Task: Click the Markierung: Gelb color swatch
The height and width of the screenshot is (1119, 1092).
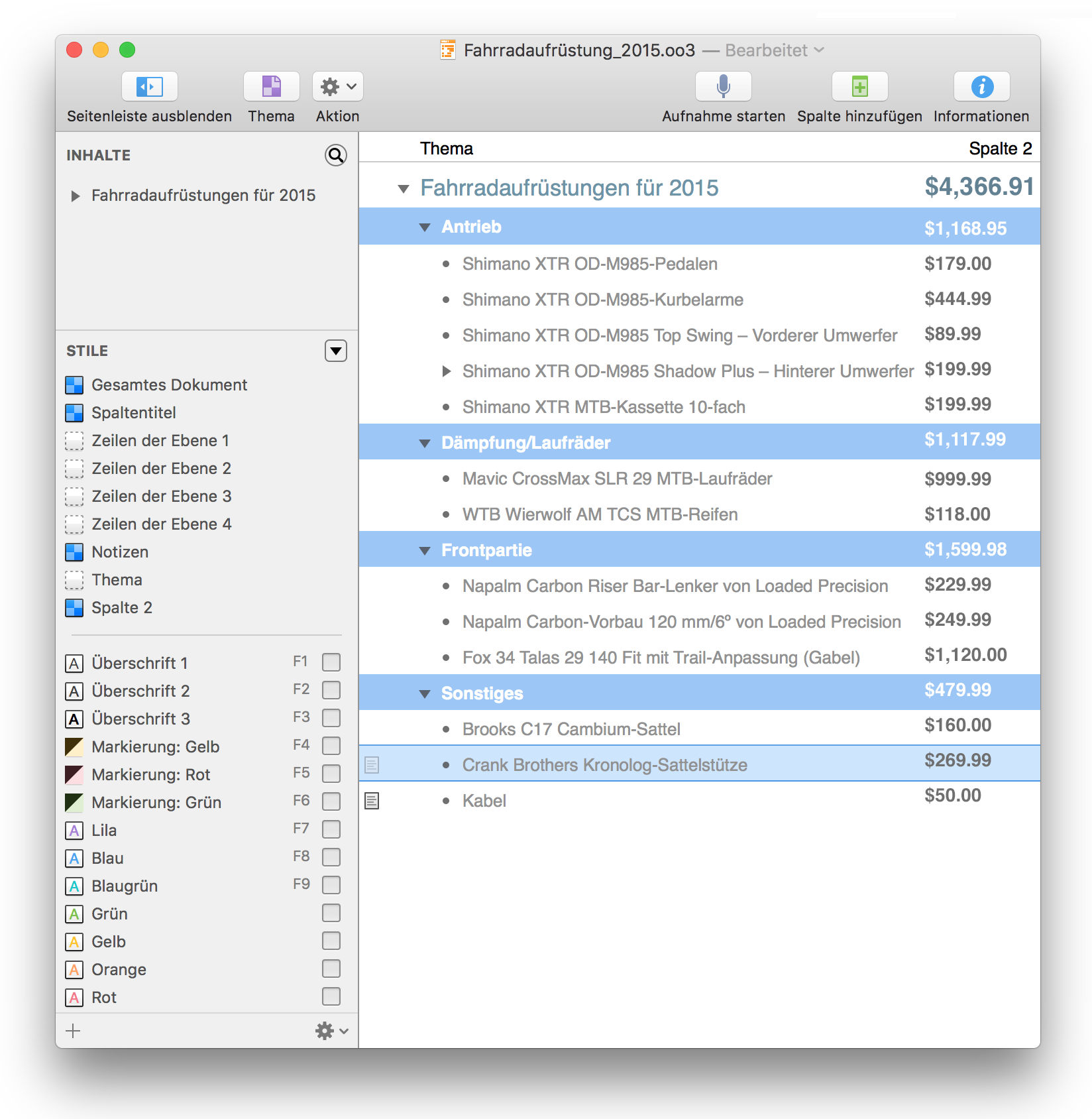Action: pos(74,747)
